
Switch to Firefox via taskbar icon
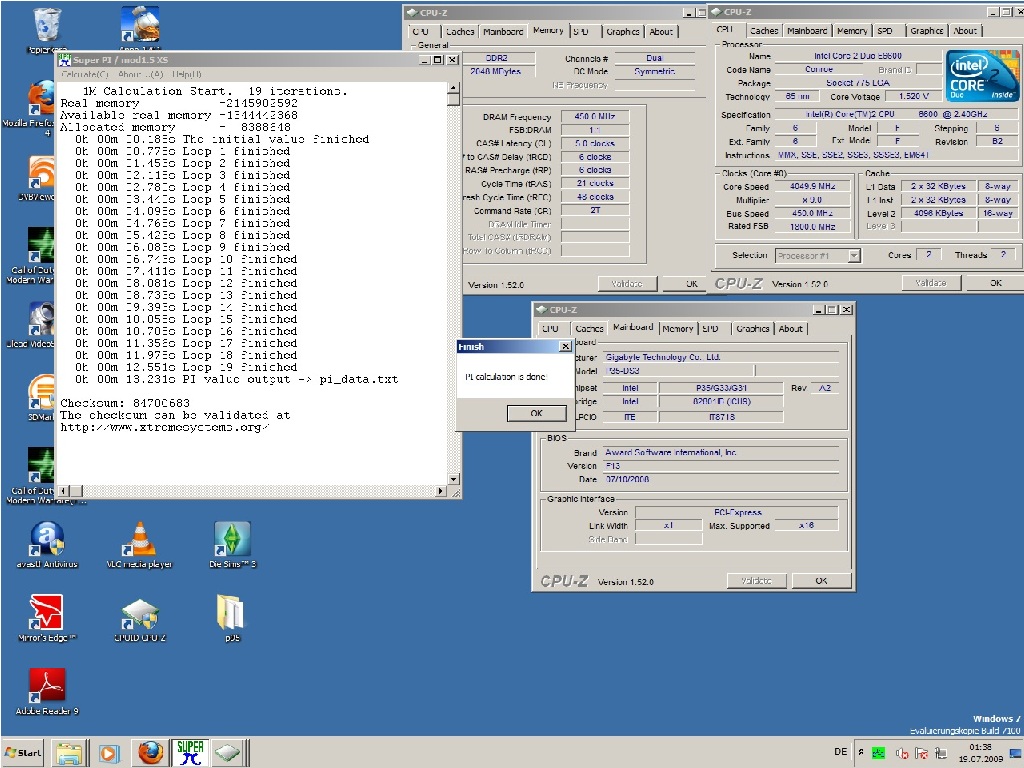point(150,752)
